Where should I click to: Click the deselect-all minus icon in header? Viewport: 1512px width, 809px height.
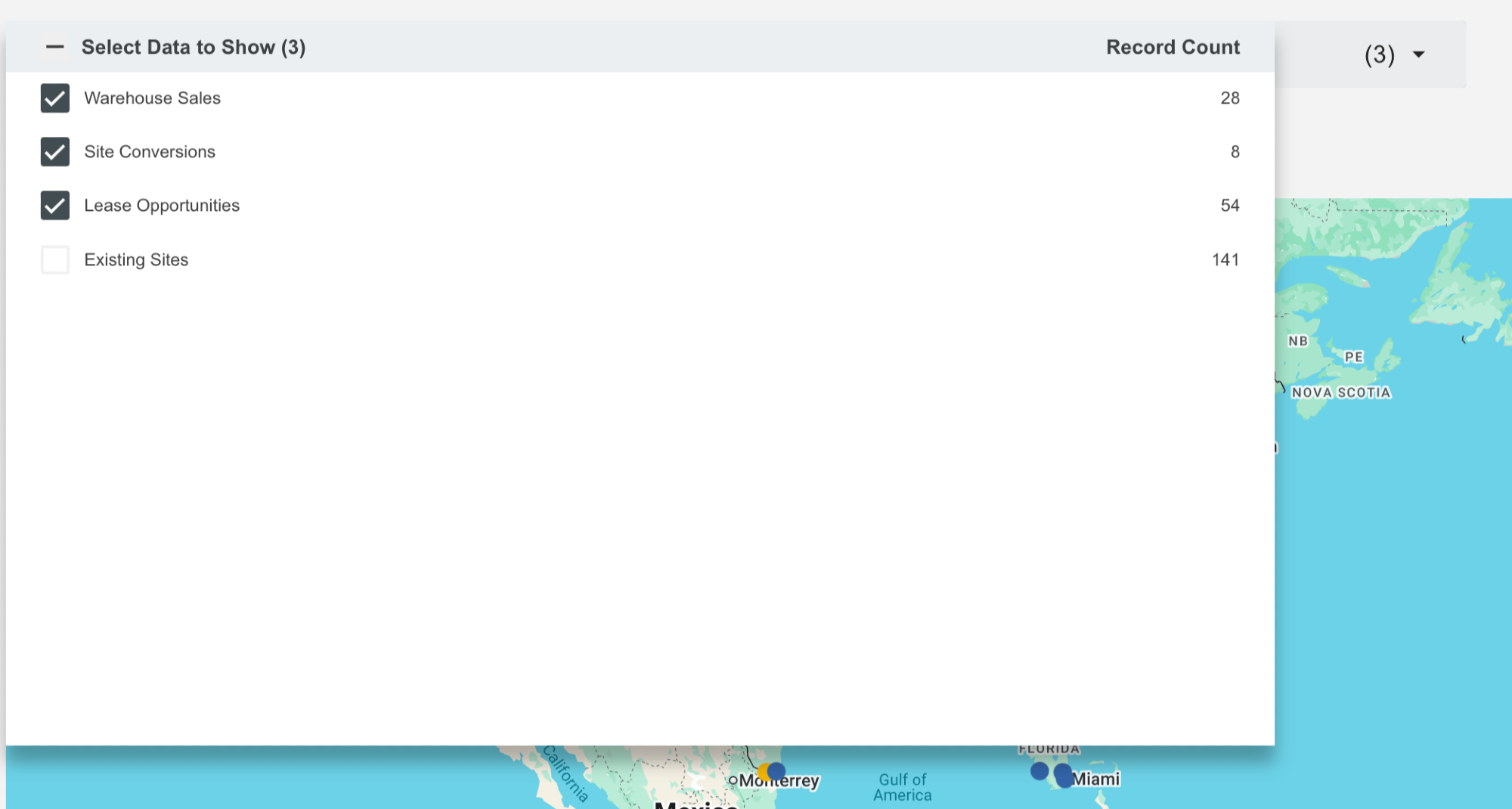coord(55,47)
